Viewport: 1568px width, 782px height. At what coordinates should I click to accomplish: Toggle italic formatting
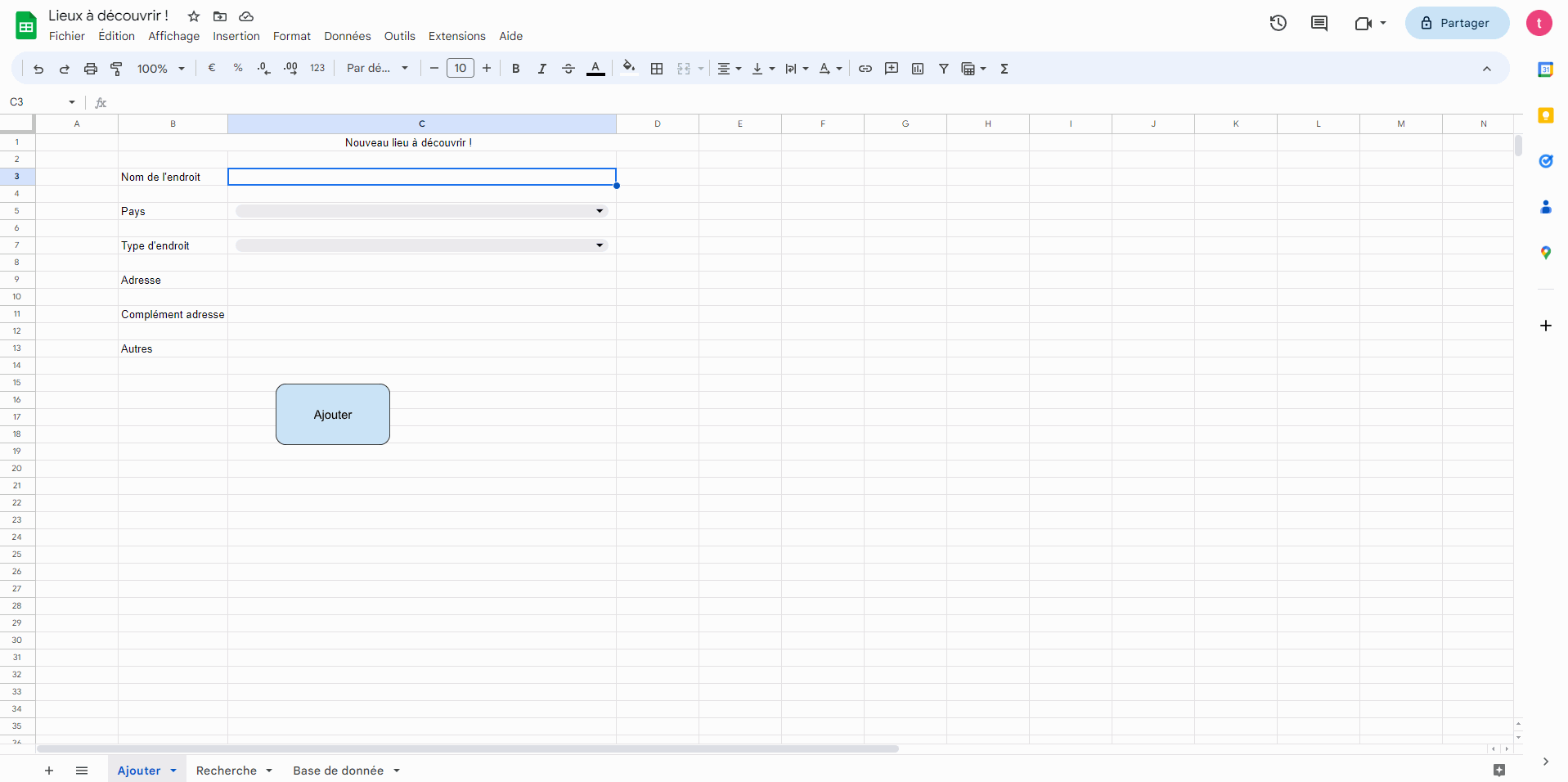click(x=542, y=69)
